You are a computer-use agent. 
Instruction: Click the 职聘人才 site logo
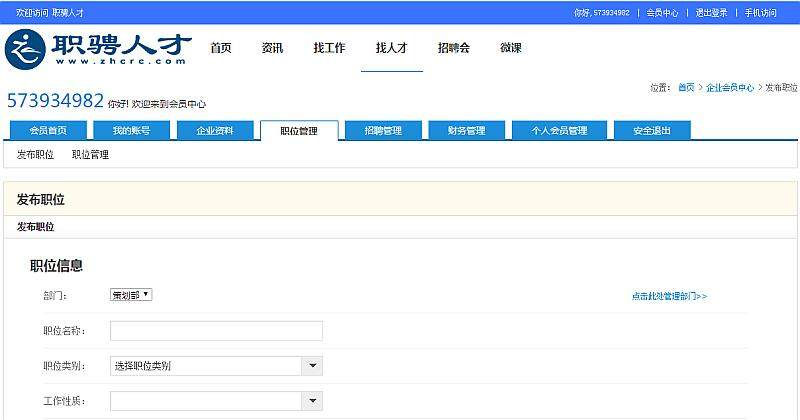pyautogui.click(x=97, y=48)
